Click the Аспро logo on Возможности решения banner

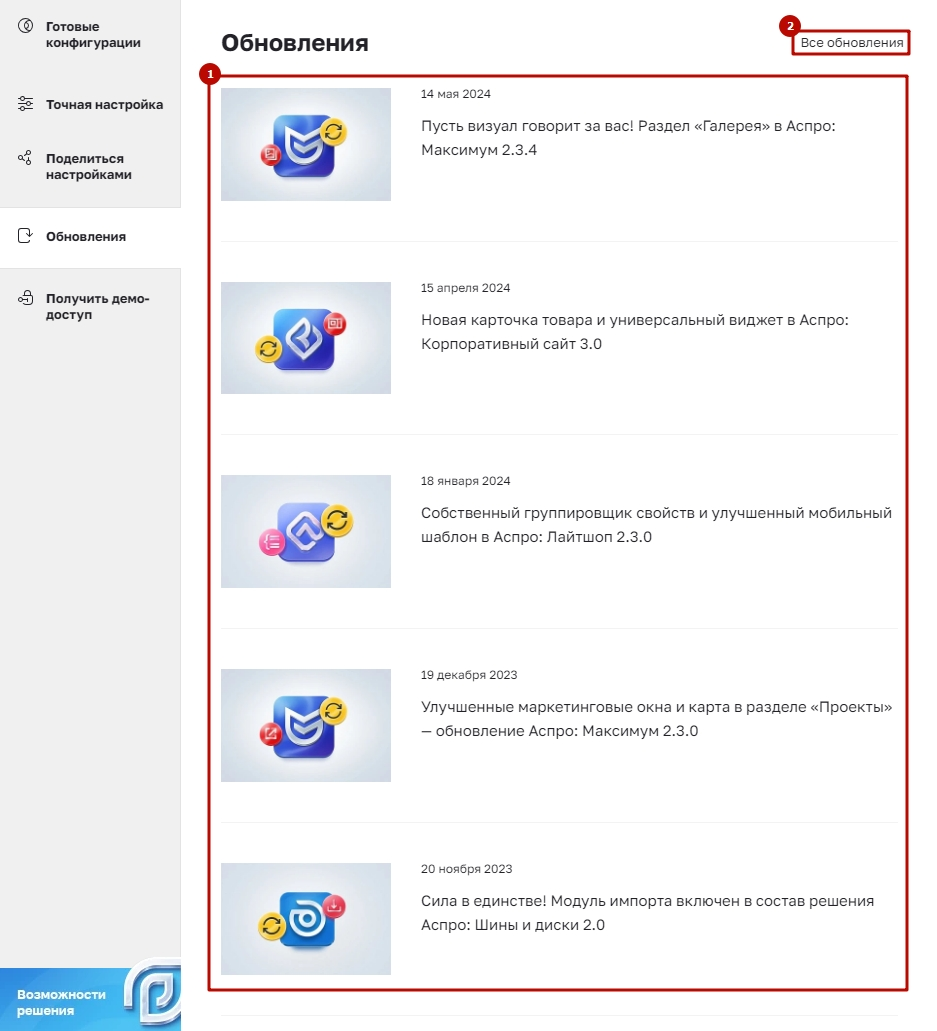click(x=153, y=993)
